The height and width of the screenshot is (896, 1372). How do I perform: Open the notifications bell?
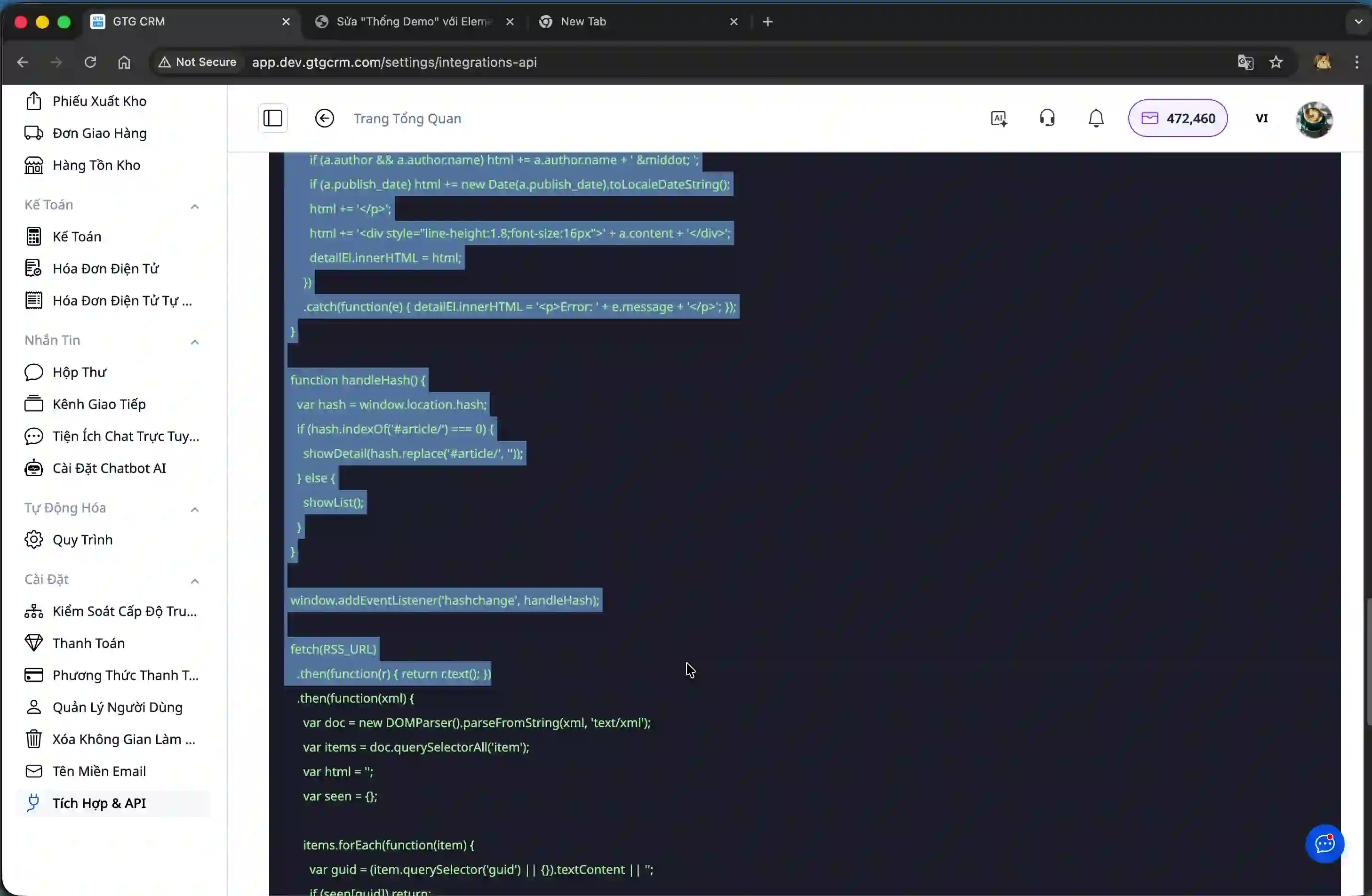[1096, 118]
